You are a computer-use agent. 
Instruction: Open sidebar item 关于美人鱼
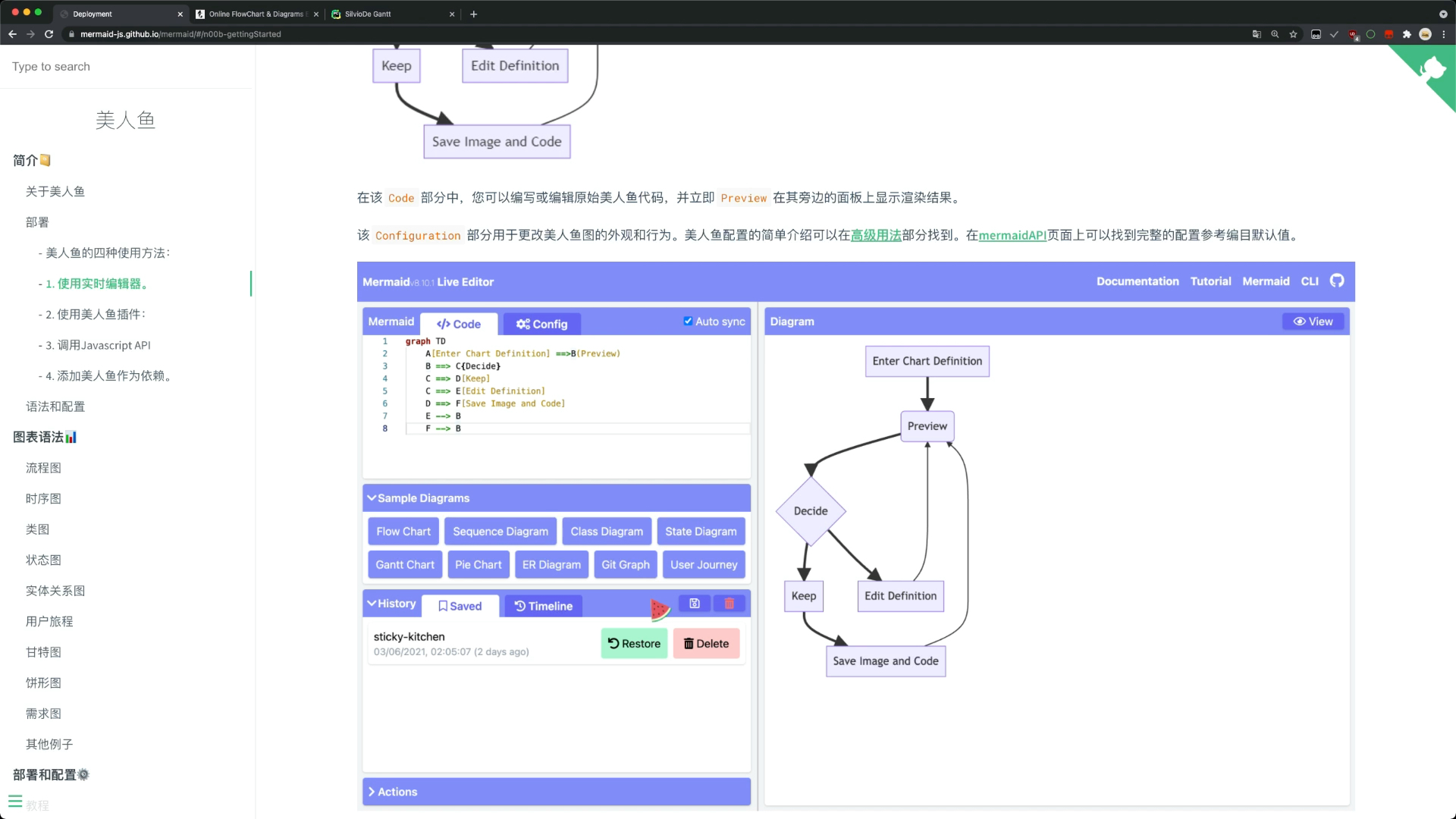[x=55, y=191]
